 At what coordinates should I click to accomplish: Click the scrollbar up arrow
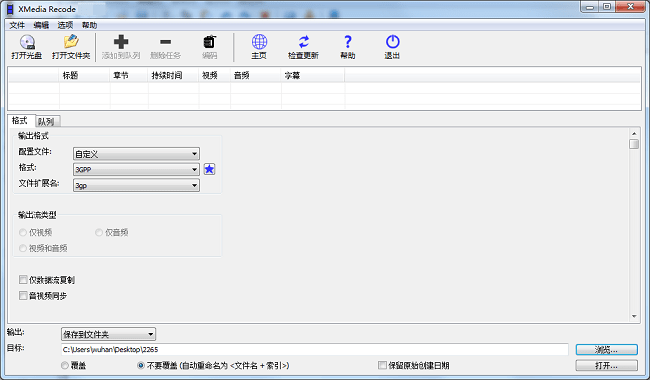point(634,133)
